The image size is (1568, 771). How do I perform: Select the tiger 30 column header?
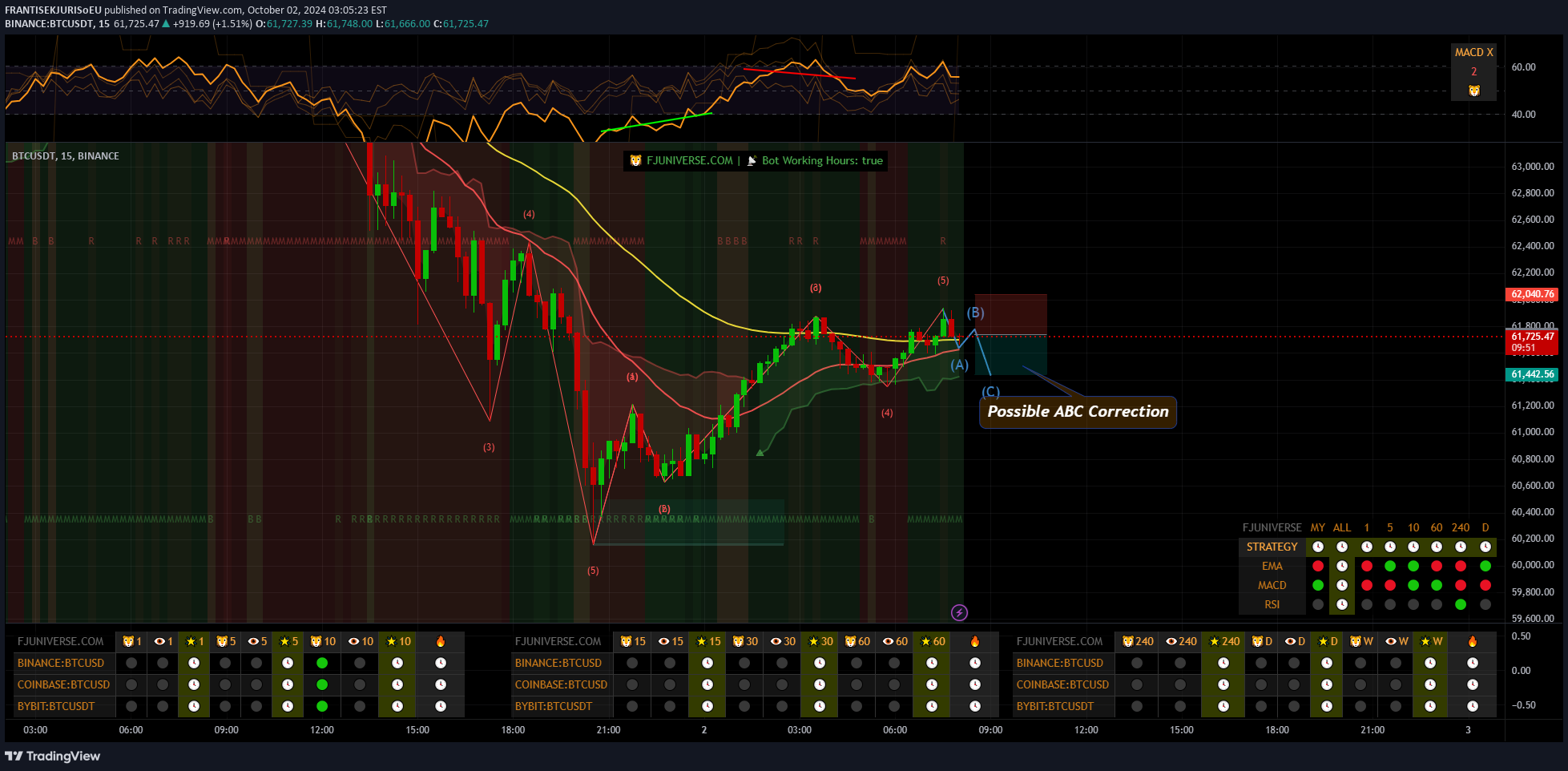(x=744, y=641)
